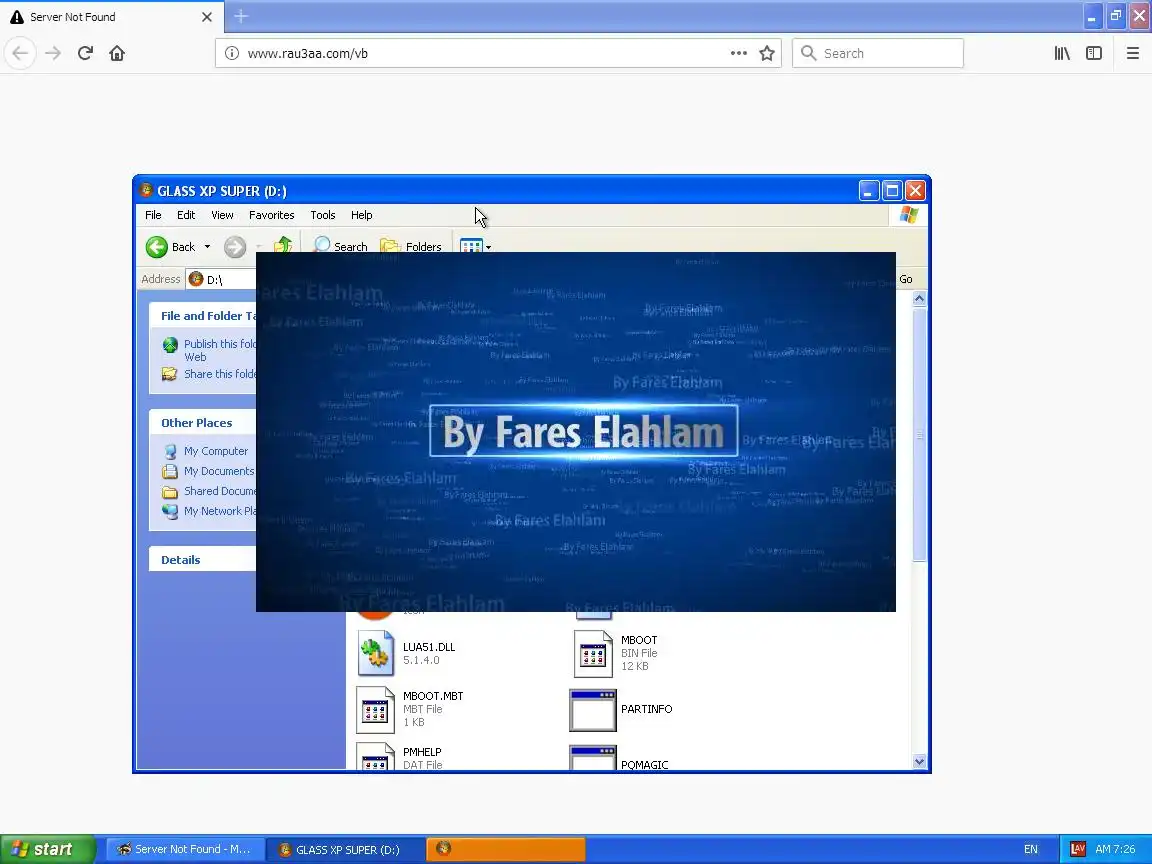Viewport: 1152px width, 864px height.
Task: Open Firefox Library icon
Action: click(x=1062, y=53)
